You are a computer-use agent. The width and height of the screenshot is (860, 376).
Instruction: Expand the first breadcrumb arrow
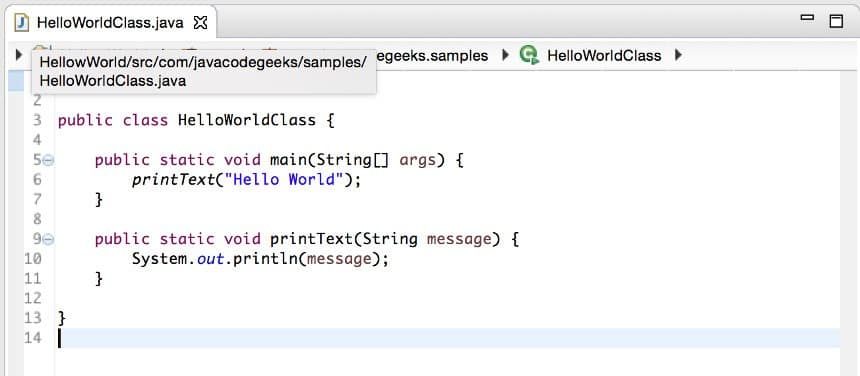pyautogui.click(x=19, y=55)
